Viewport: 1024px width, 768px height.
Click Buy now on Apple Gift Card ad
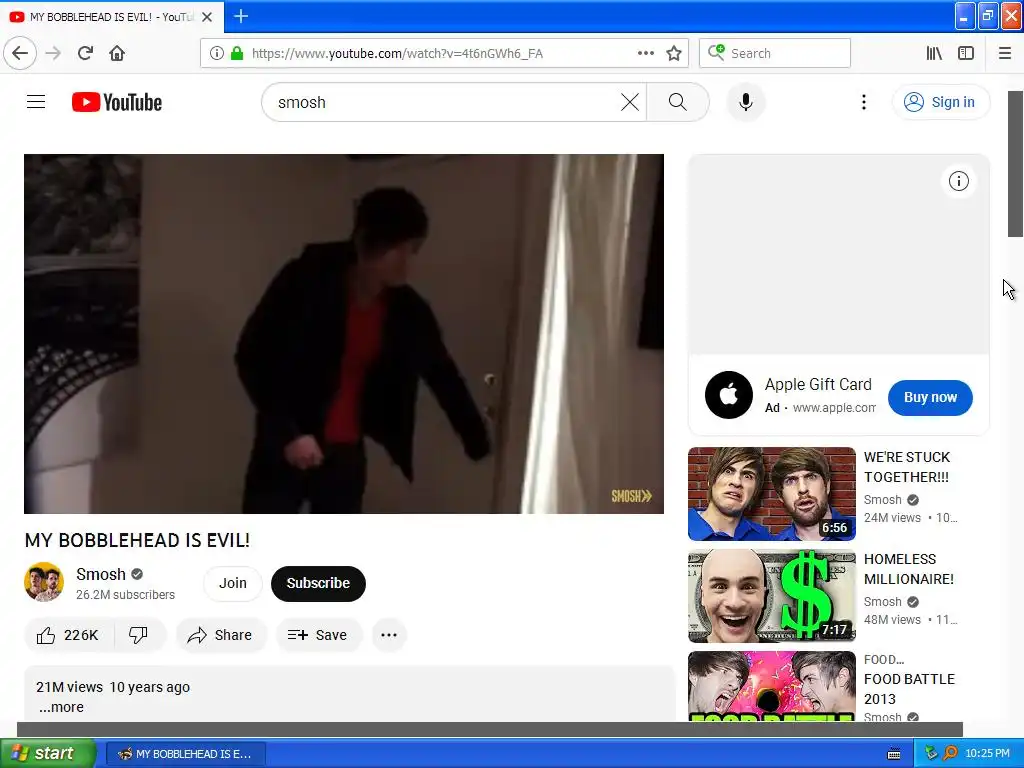tap(930, 398)
